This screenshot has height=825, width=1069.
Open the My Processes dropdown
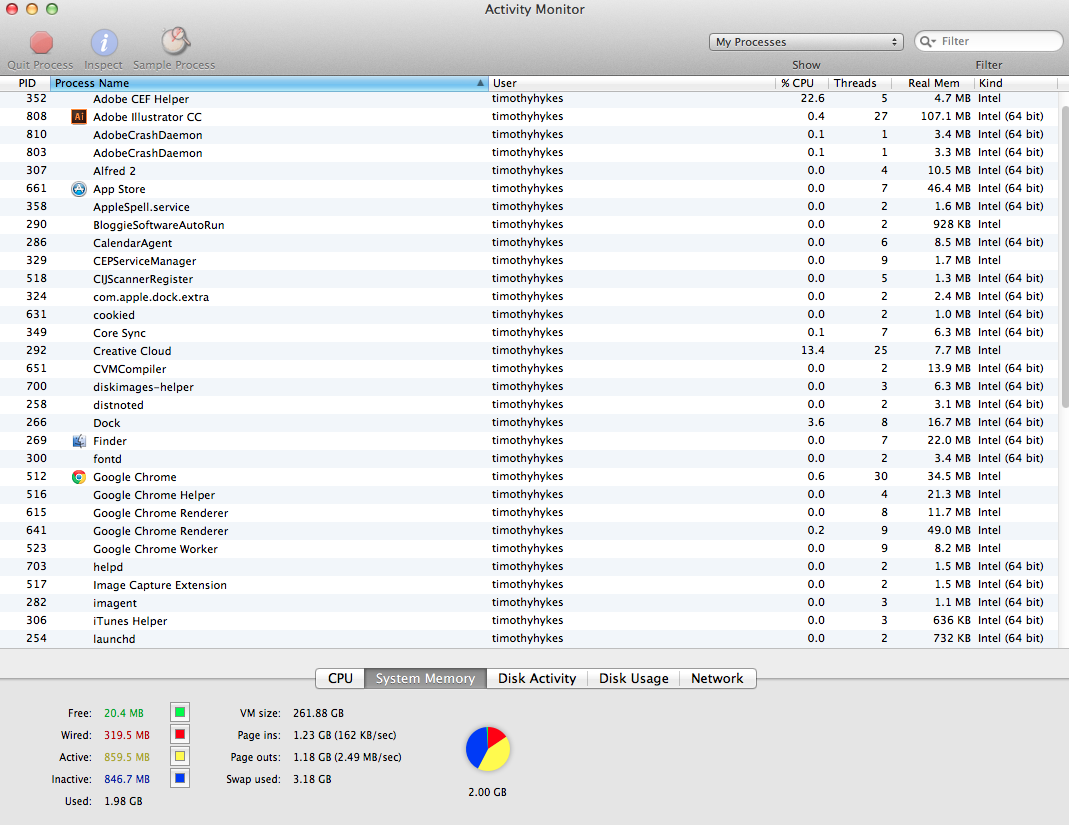pyautogui.click(x=806, y=42)
